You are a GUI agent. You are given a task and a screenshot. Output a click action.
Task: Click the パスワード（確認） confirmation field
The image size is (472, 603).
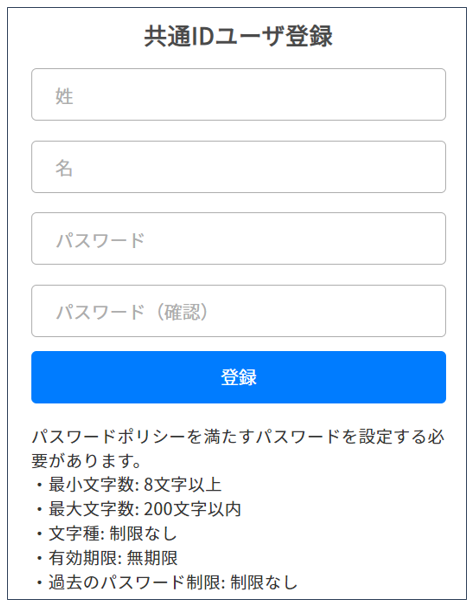click(x=239, y=311)
